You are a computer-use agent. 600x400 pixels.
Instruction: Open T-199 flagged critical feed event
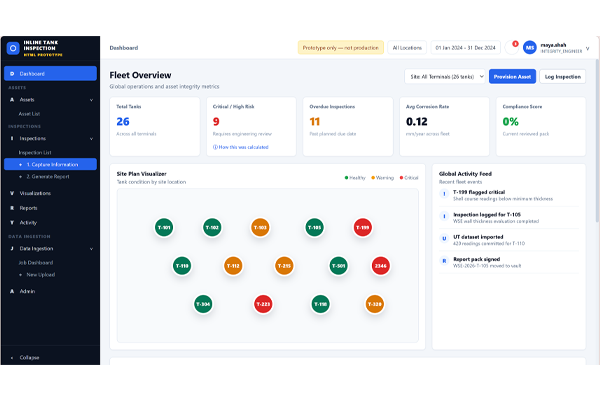(509, 195)
